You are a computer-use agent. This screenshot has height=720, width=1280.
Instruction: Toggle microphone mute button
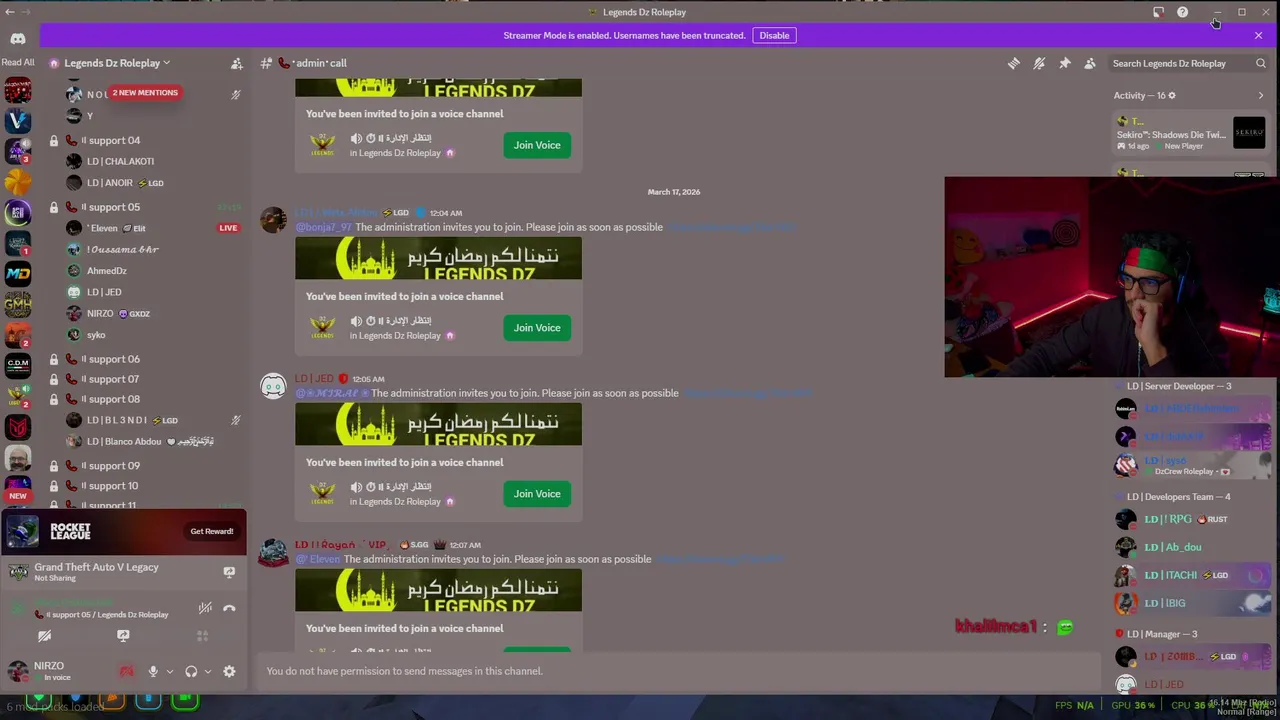pyautogui.click(x=153, y=672)
